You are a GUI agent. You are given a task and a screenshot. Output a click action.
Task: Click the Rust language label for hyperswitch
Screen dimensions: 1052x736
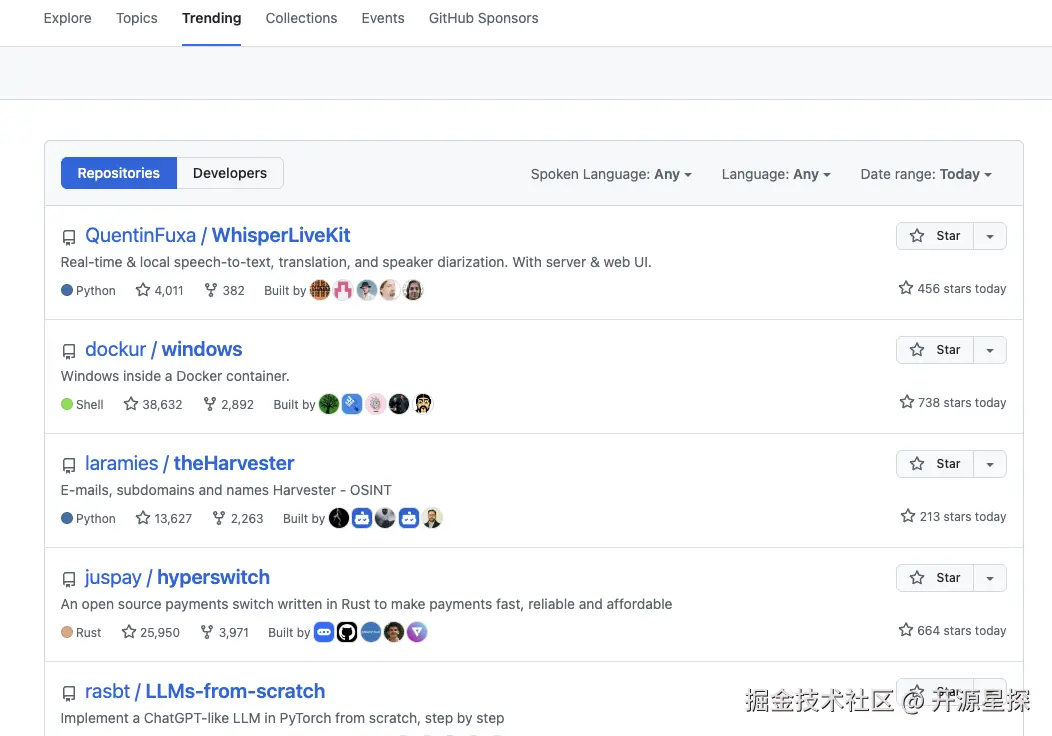pyautogui.click(x=81, y=633)
